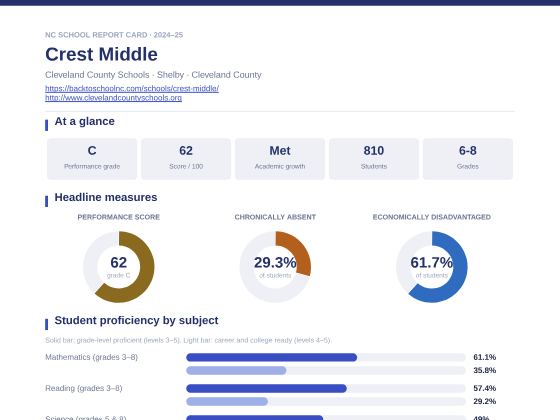Click the Grades 6-8 card
This screenshot has height=420, width=560.
tap(468, 159)
